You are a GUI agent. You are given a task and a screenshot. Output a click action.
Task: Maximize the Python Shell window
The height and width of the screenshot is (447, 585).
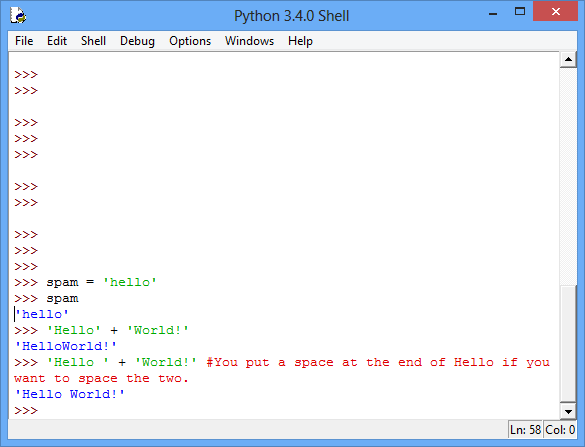(x=519, y=12)
